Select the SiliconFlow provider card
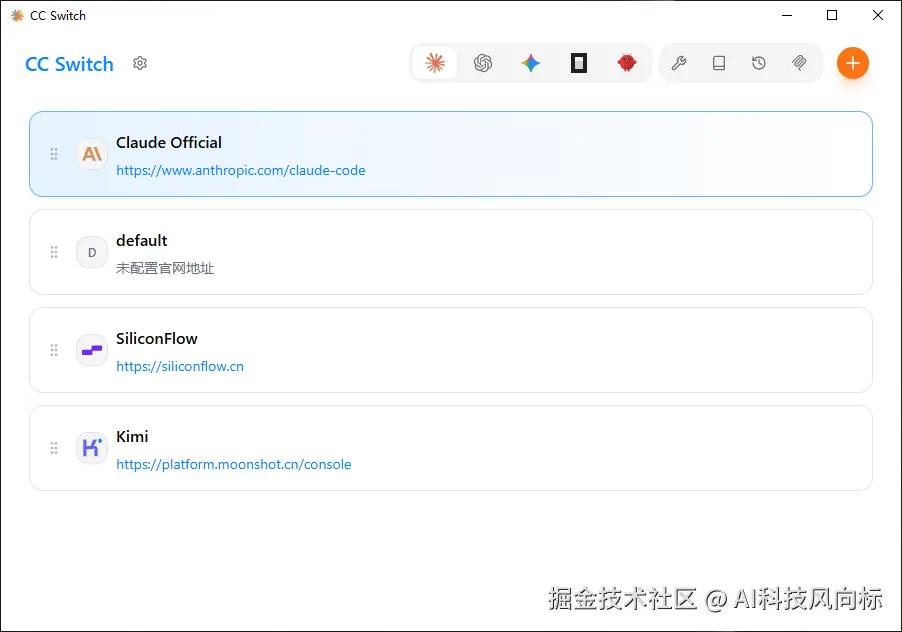902x632 pixels. tap(451, 350)
